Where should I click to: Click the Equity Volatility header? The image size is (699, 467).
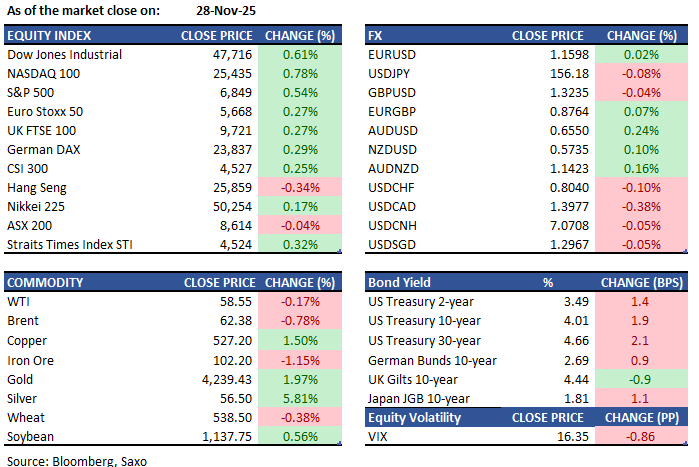click(x=423, y=417)
